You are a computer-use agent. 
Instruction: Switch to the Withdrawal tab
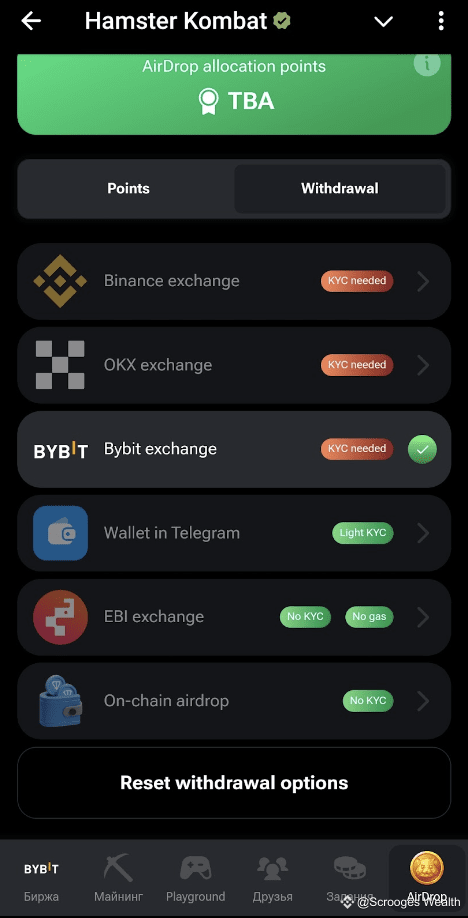click(340, 189)
